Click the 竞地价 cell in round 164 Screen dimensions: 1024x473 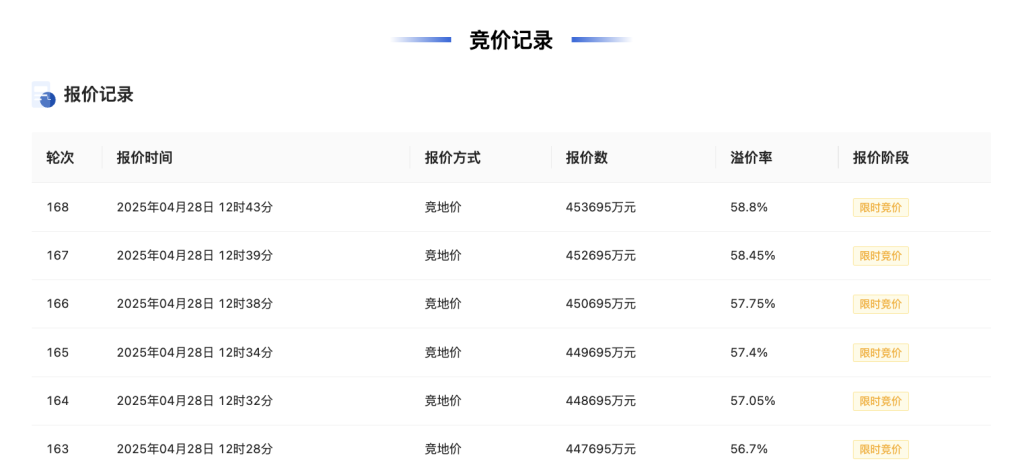coord(443,401)
